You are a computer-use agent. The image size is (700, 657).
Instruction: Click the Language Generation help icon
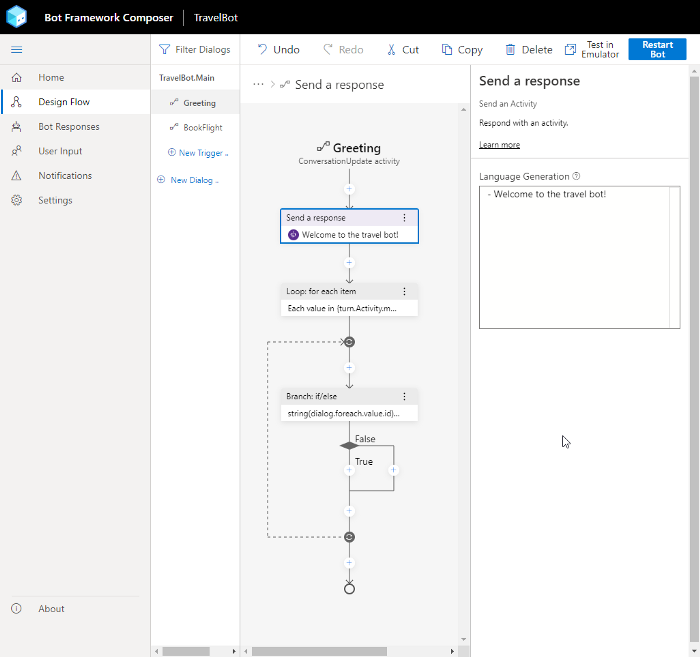pos(576,176)
